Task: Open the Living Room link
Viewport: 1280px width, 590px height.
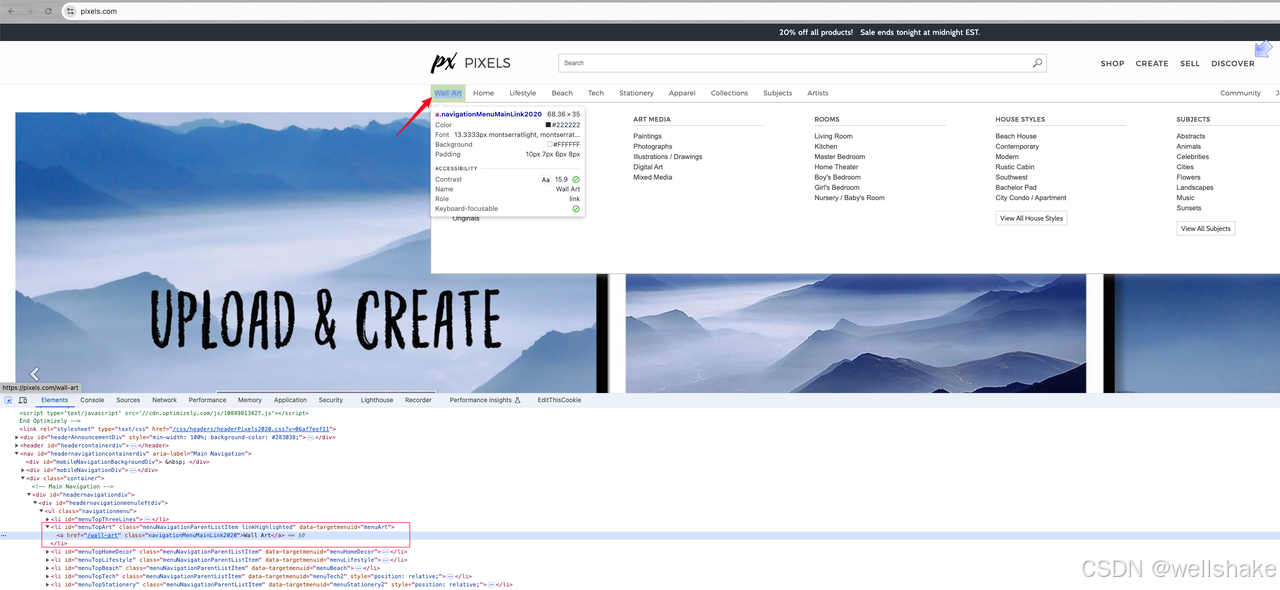Action: 833,136
